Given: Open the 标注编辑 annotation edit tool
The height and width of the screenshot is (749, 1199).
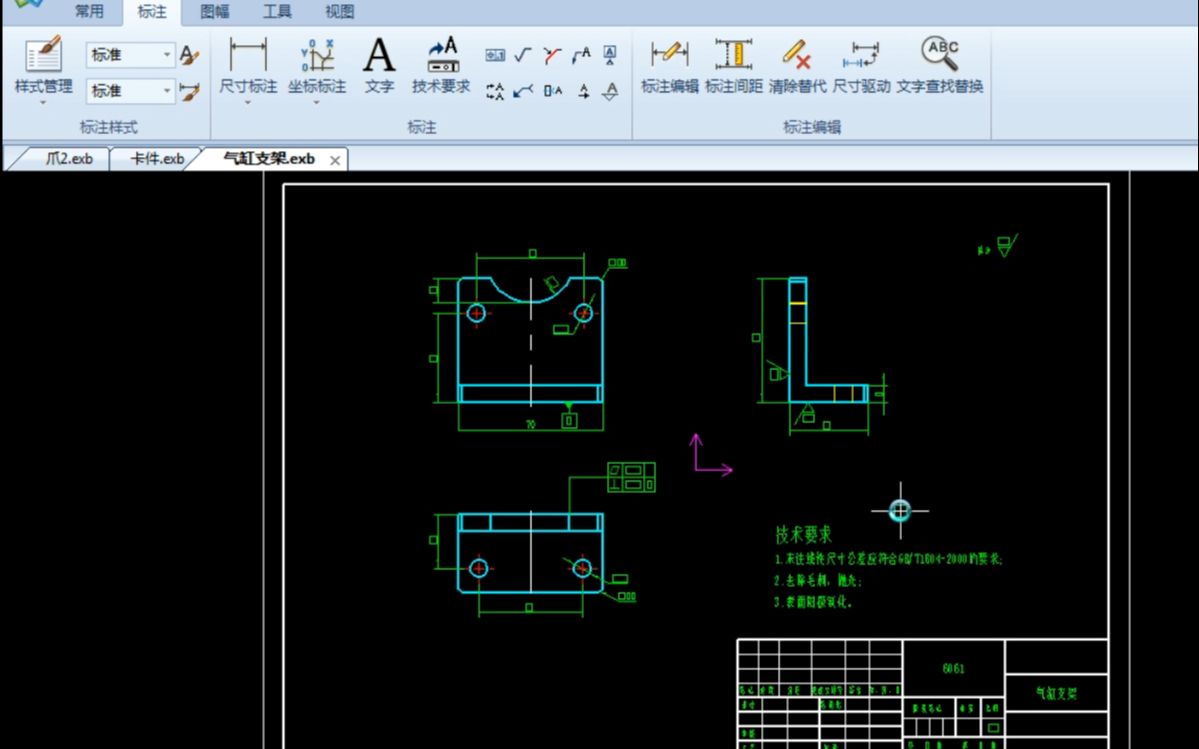Looking at the screenshot, I should [x=669, y=66].
